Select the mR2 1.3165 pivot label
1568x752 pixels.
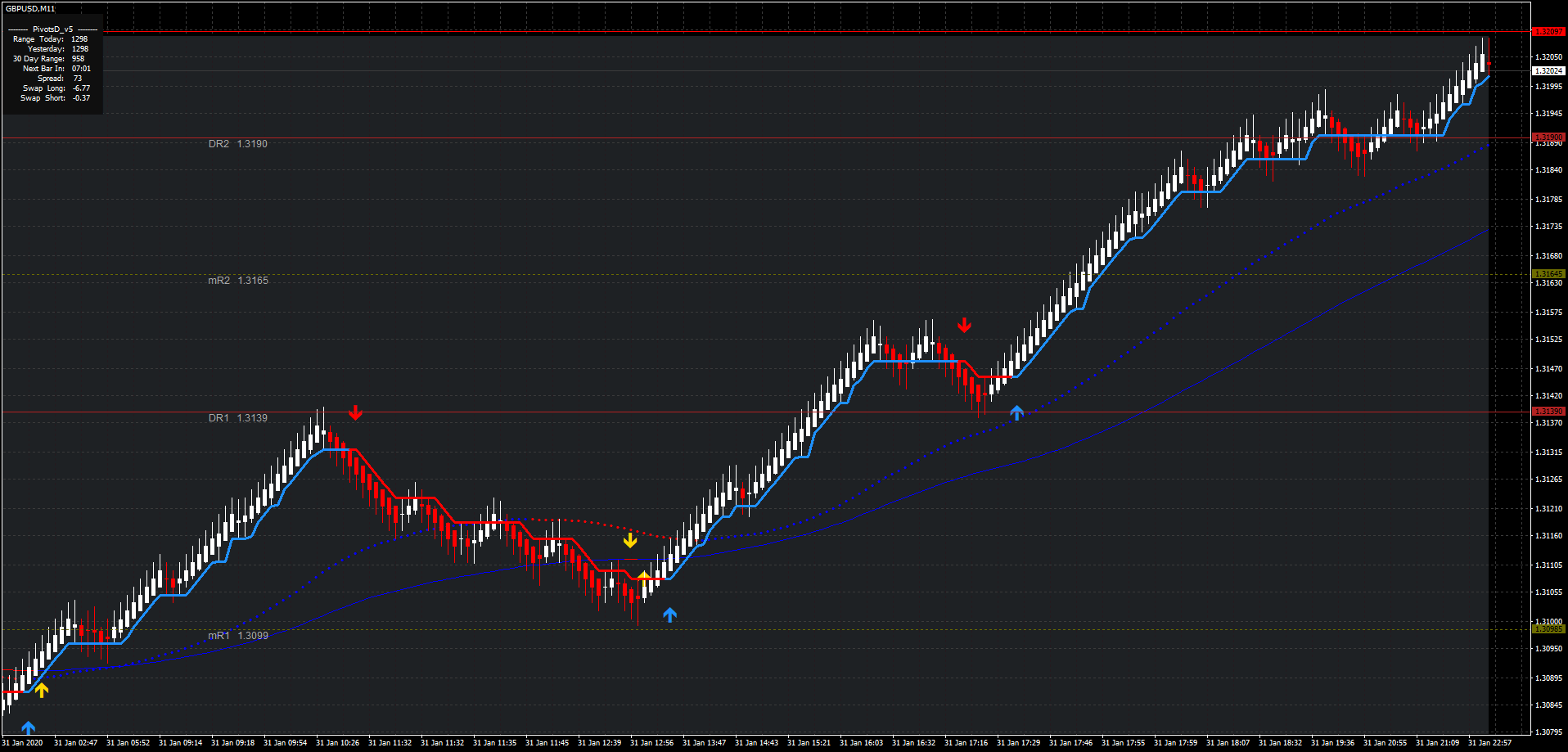(x=237, y=281)
